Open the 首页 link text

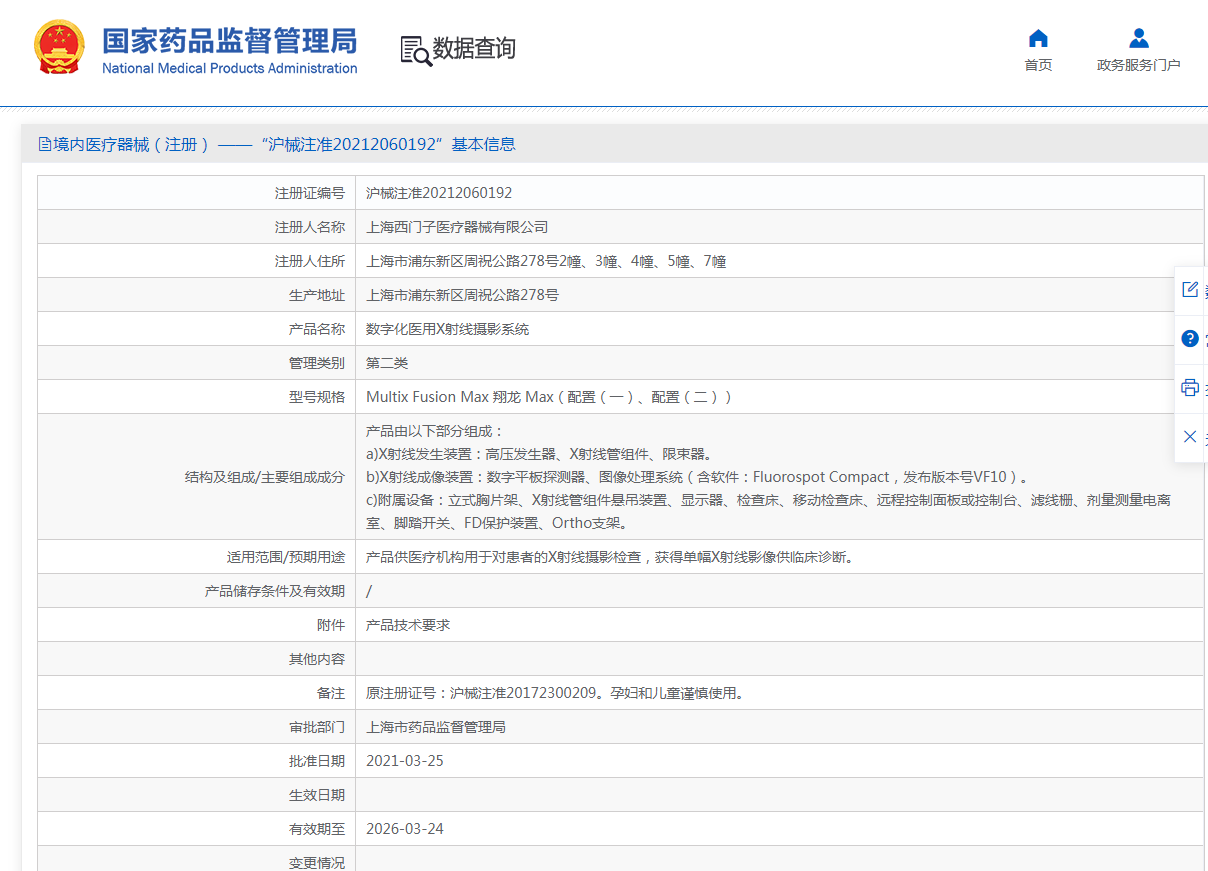coord(1038,65)
